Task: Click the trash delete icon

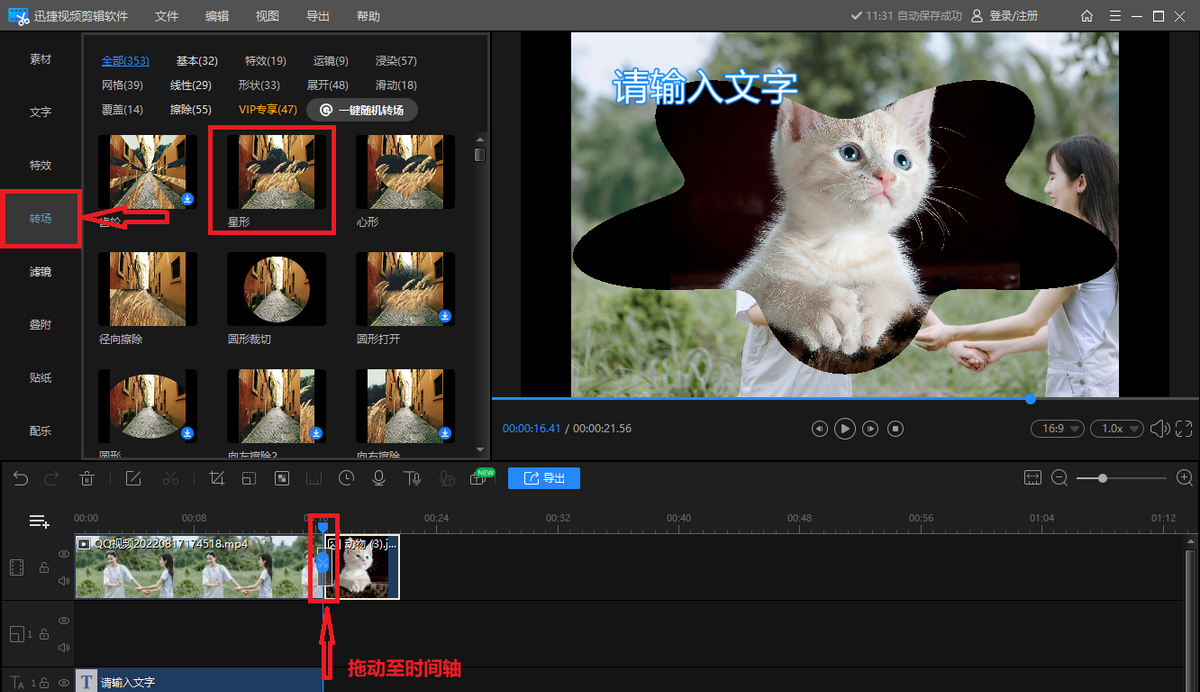Action: [x=87, y=479]
